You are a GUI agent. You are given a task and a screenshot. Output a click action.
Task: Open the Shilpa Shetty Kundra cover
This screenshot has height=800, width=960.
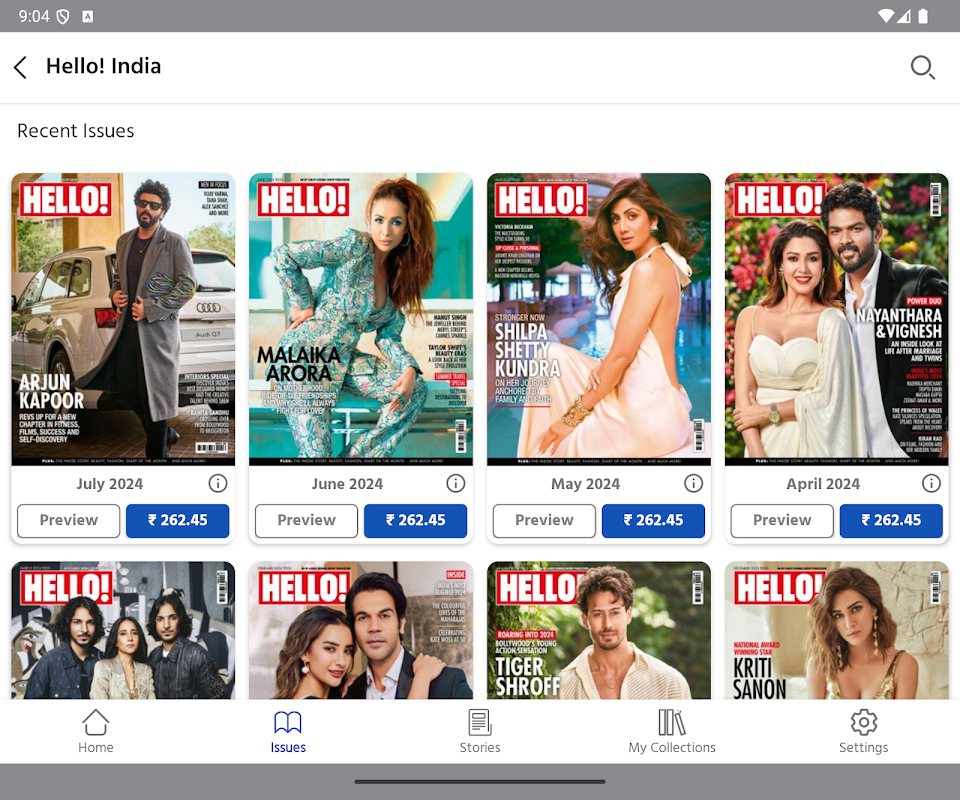pos(599,319)
